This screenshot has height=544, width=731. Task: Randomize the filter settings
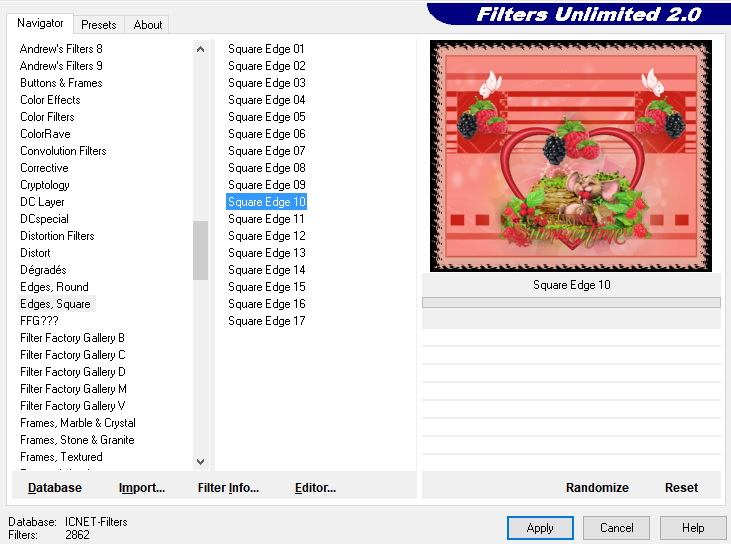pyautogui.click(x=597, y=488)
